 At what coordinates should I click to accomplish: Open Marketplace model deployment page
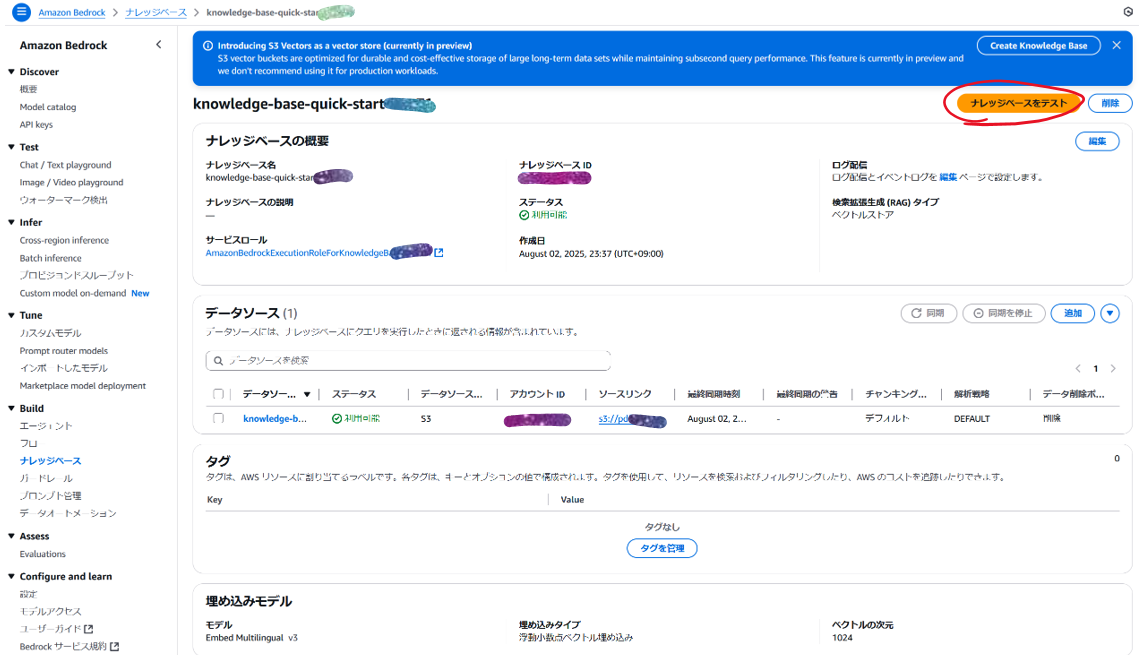pyautogui.click(x=82, y=386)
